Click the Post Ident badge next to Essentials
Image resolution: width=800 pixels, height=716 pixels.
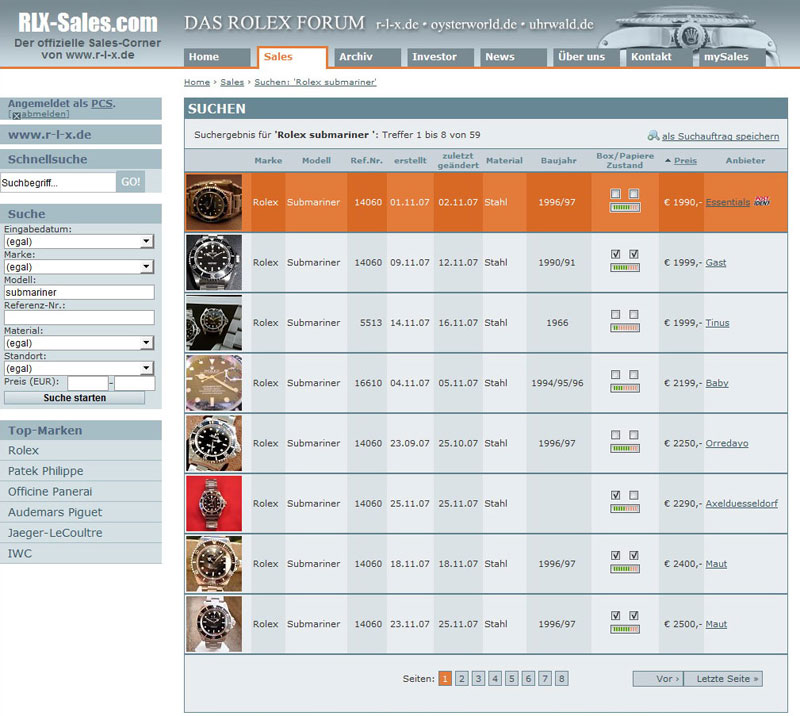coord(762,201)
